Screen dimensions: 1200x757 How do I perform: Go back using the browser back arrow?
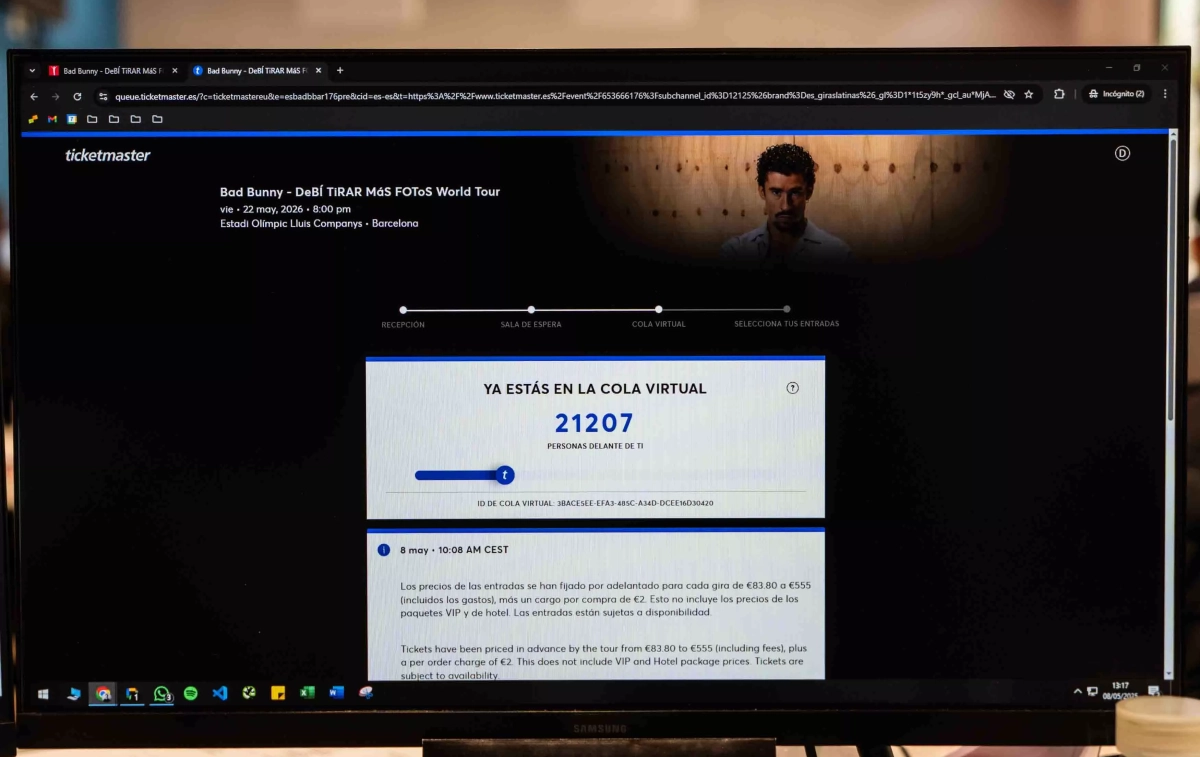coord(34,97)
